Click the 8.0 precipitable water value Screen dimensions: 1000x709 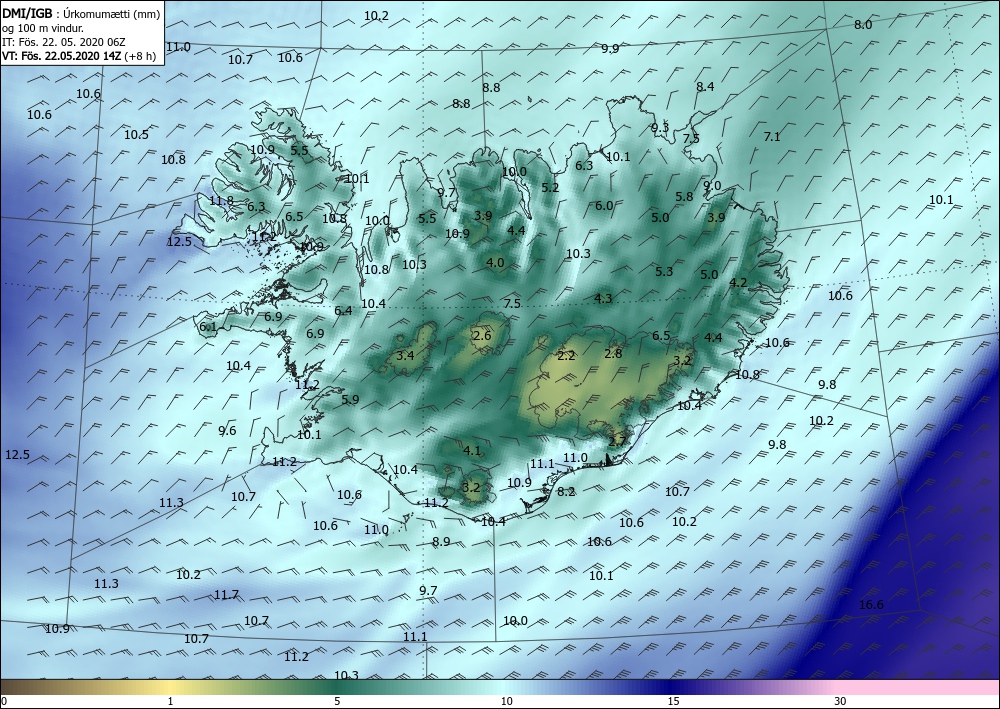[x=863, y=25]
